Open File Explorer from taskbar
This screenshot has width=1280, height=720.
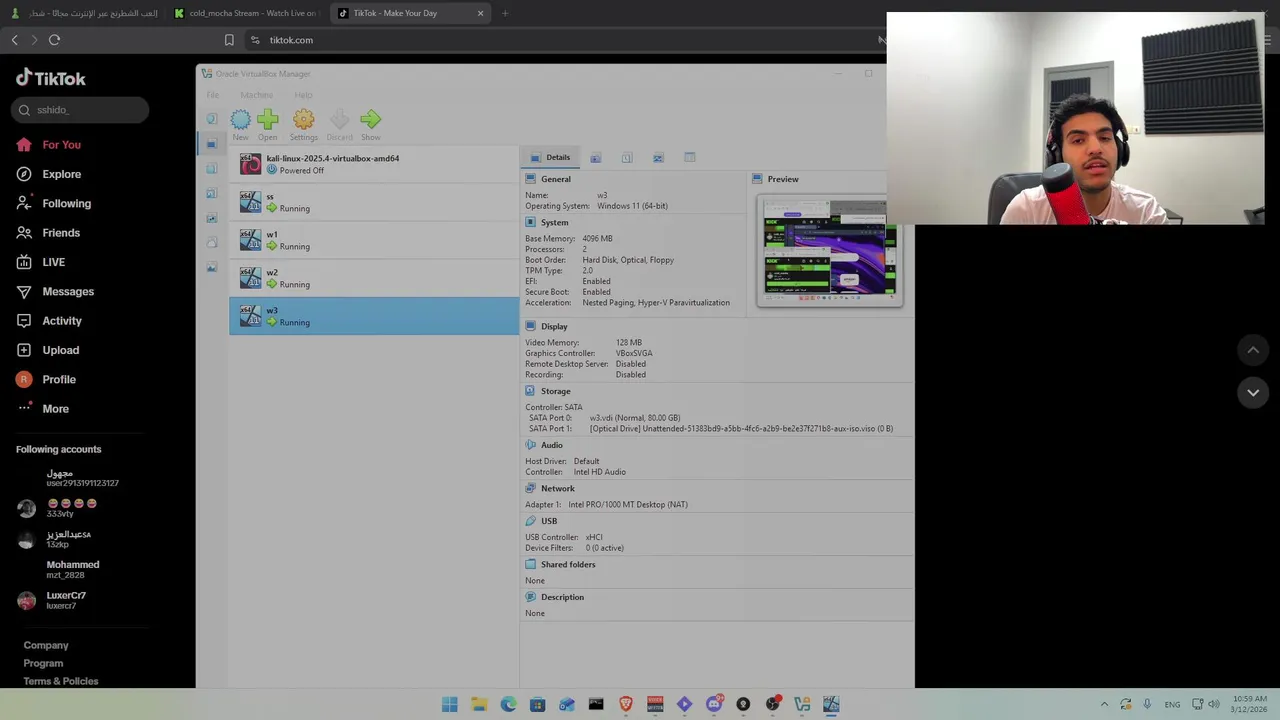point(479,705)
